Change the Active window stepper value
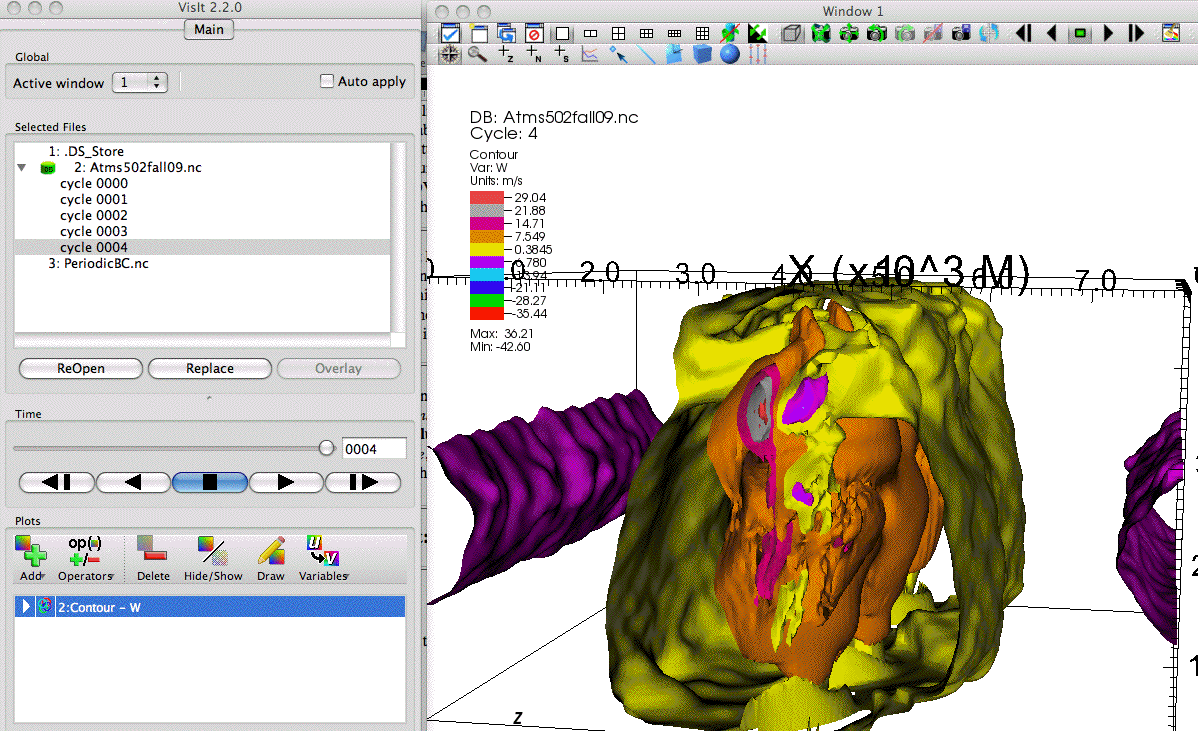The width and height of the screenshot is (1198, 731). [157, 83]
